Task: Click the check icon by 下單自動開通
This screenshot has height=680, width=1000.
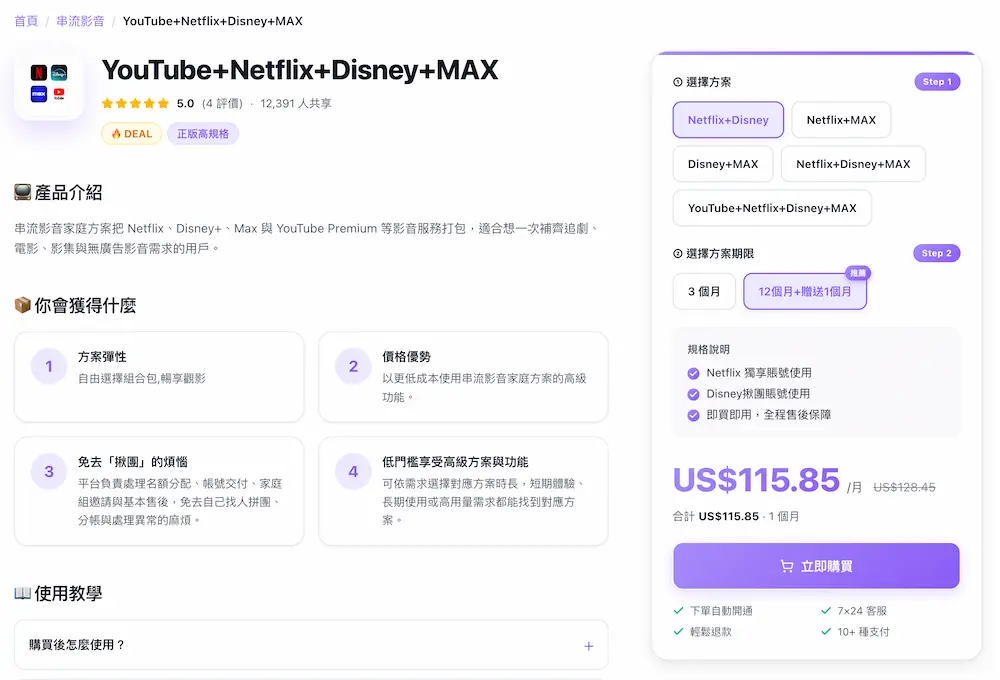Action: coord(679,610)
